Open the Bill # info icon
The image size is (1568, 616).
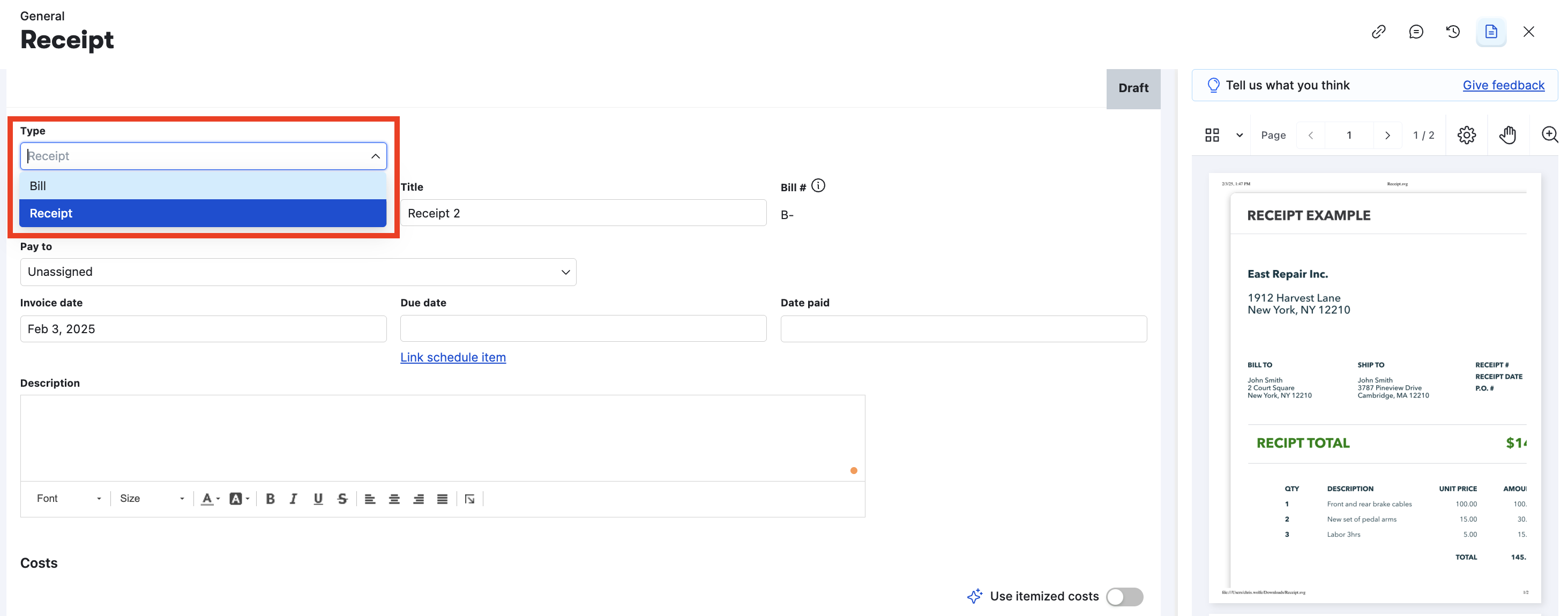click(x=819, y=186)
